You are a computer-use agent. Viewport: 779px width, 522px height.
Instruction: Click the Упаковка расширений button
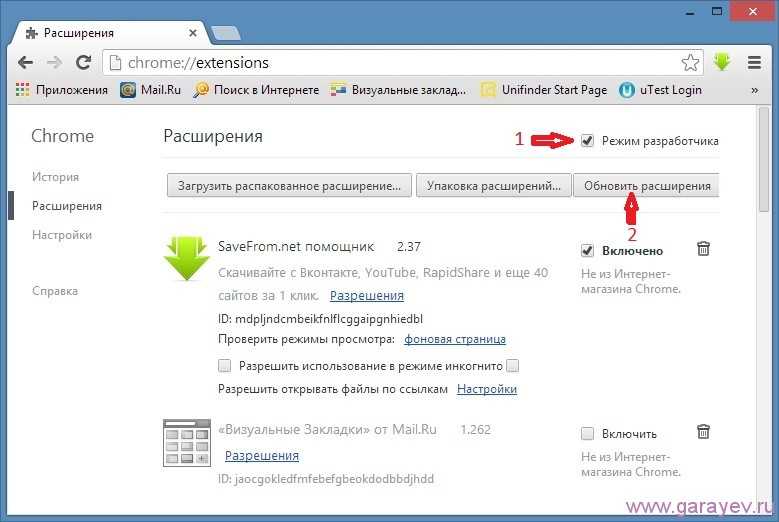(x=493, y=186)
